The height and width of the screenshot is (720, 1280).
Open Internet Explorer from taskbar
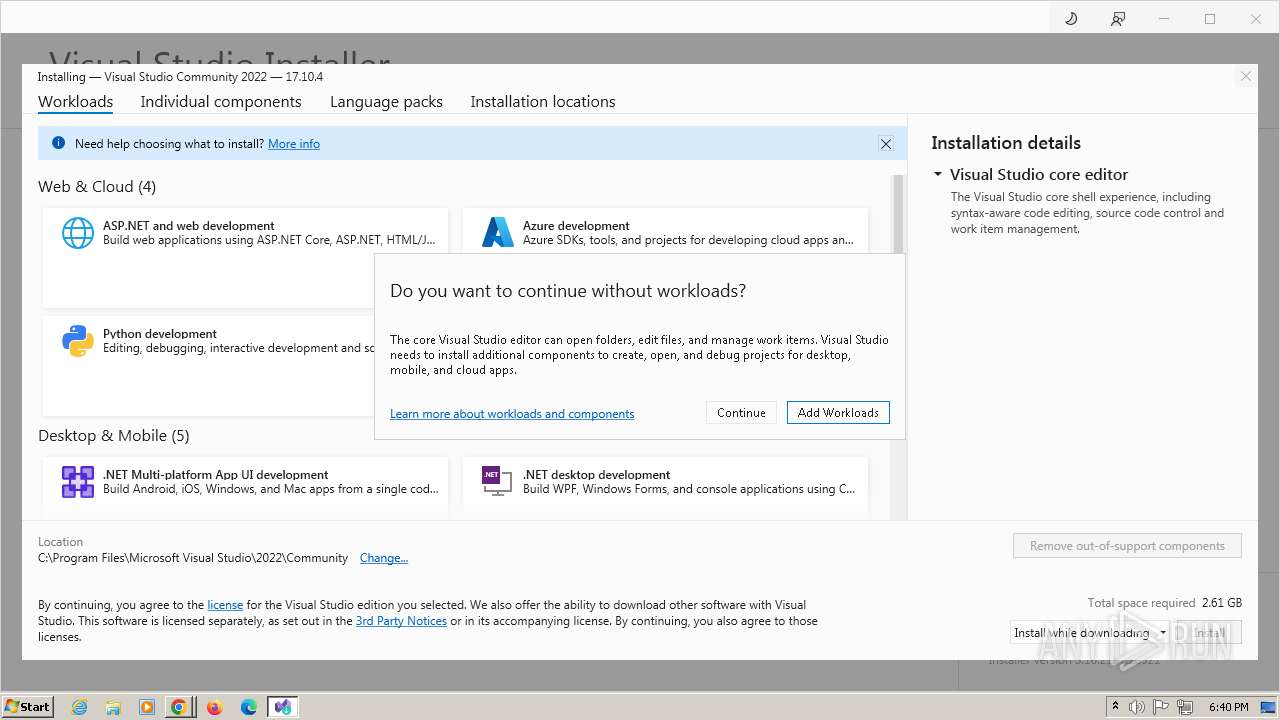pyautogui.click(x=79, y=707)
